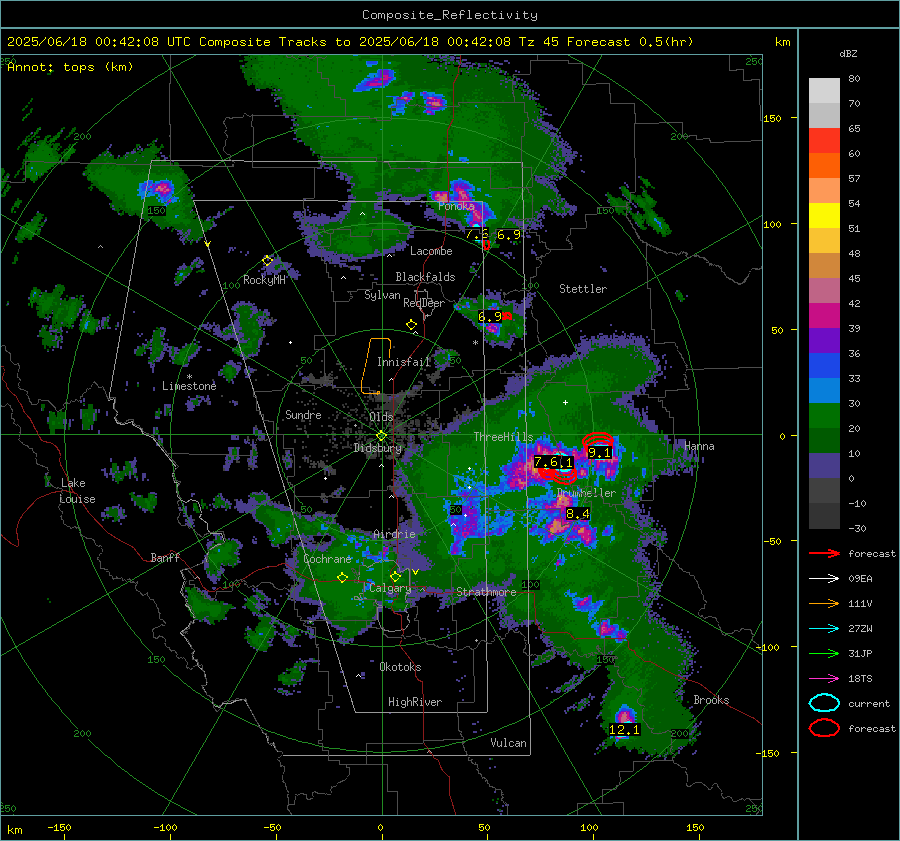
Task: Click the Sylvan label
Action: [382, 295]
